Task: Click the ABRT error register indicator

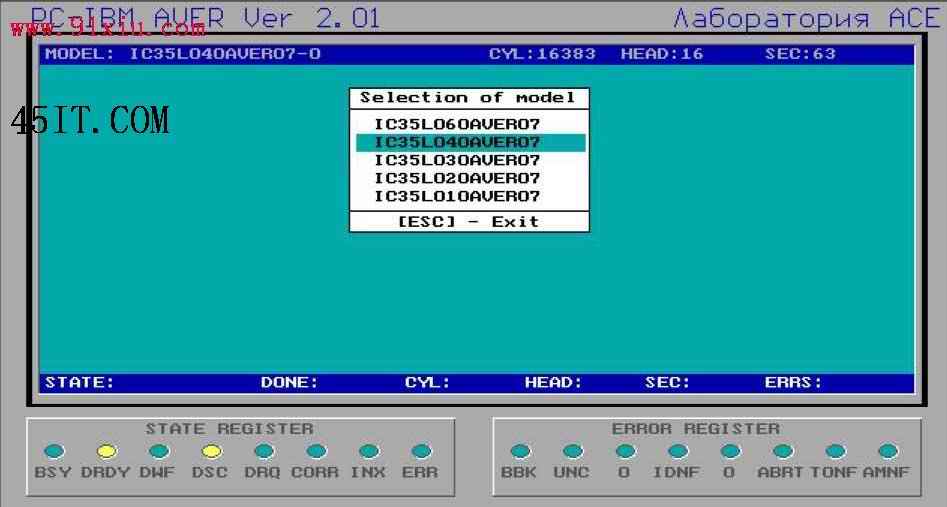Action: click(783, 451)
